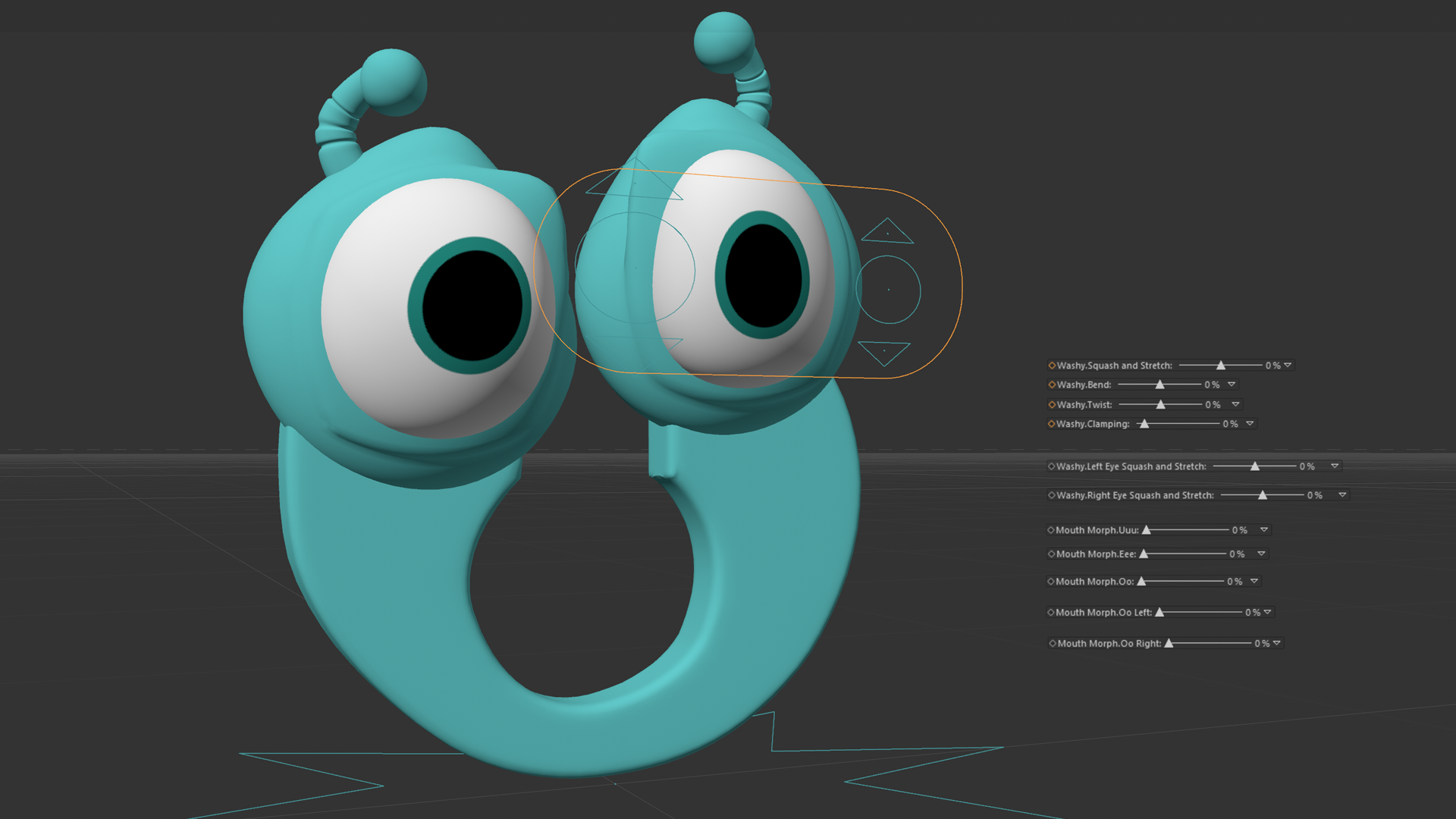Screen dimensions: 1456x819
Task: Click keyframe diamond beside Washy.Bend
Action: pos(1052,384)
